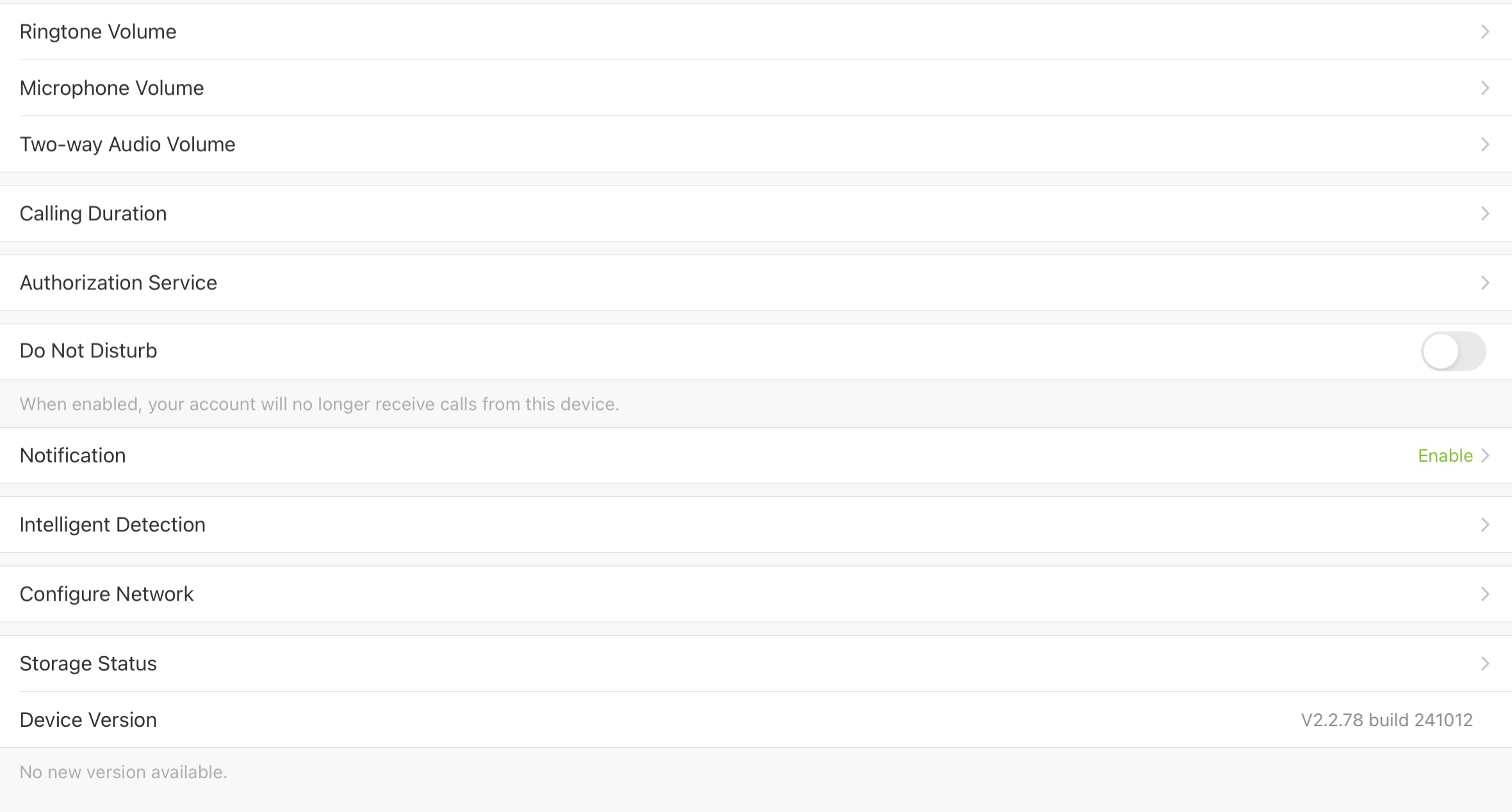The image size is (1512, 812).
Task: Click chevron at end of Notification row
Action: [1485, 456]
